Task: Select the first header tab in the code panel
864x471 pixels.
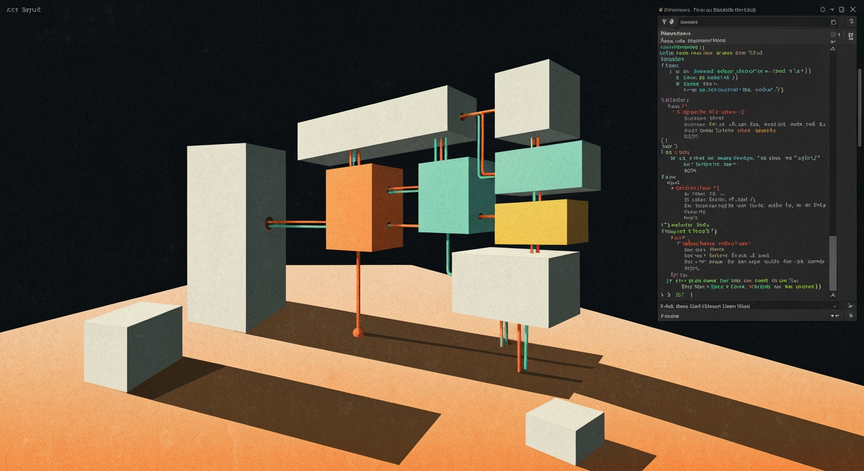Action: (x=676, y=34)
